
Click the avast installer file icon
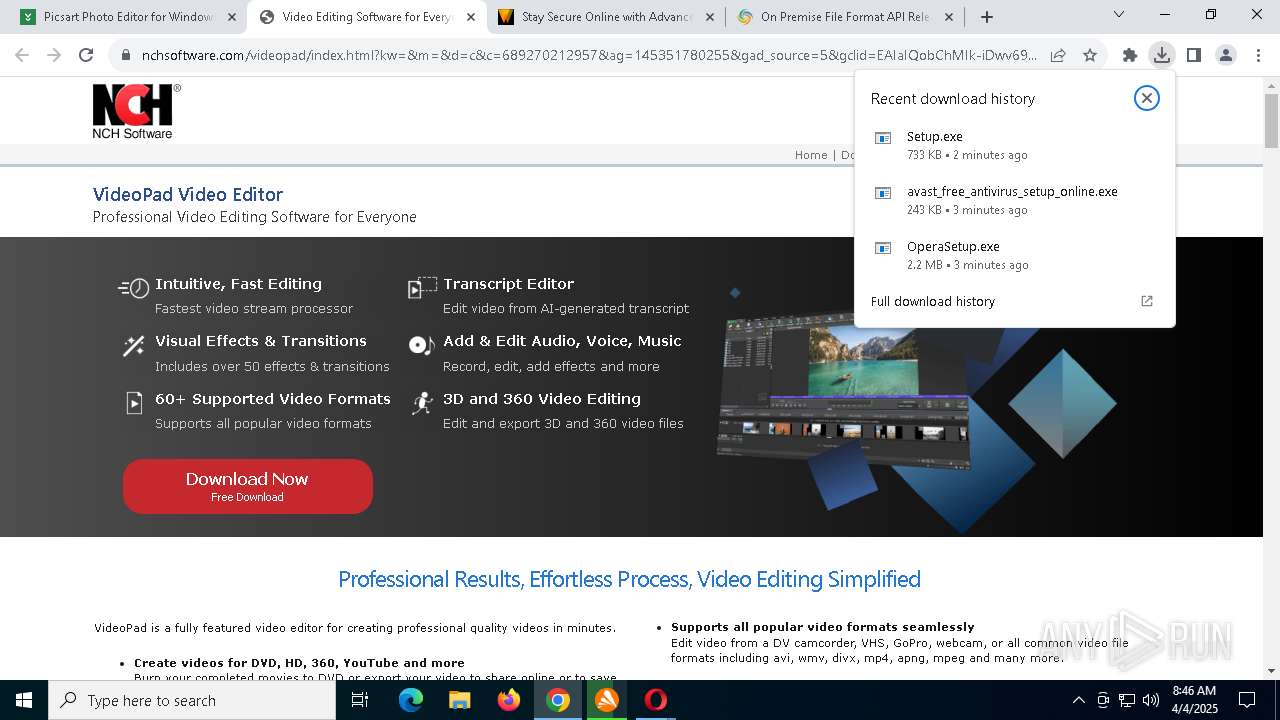click(883, 193)
